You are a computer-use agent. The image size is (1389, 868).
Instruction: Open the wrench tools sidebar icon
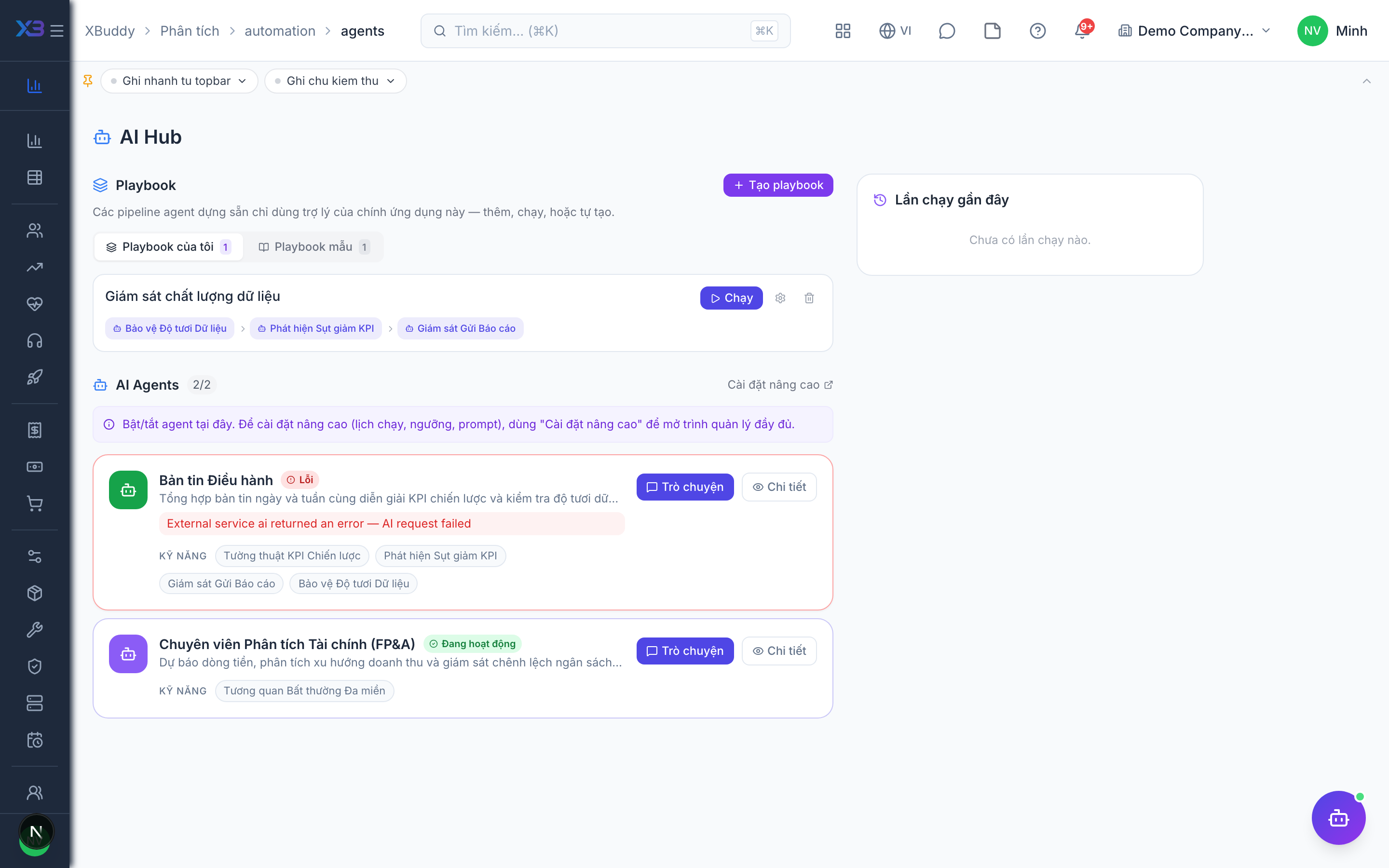(34, 630)
